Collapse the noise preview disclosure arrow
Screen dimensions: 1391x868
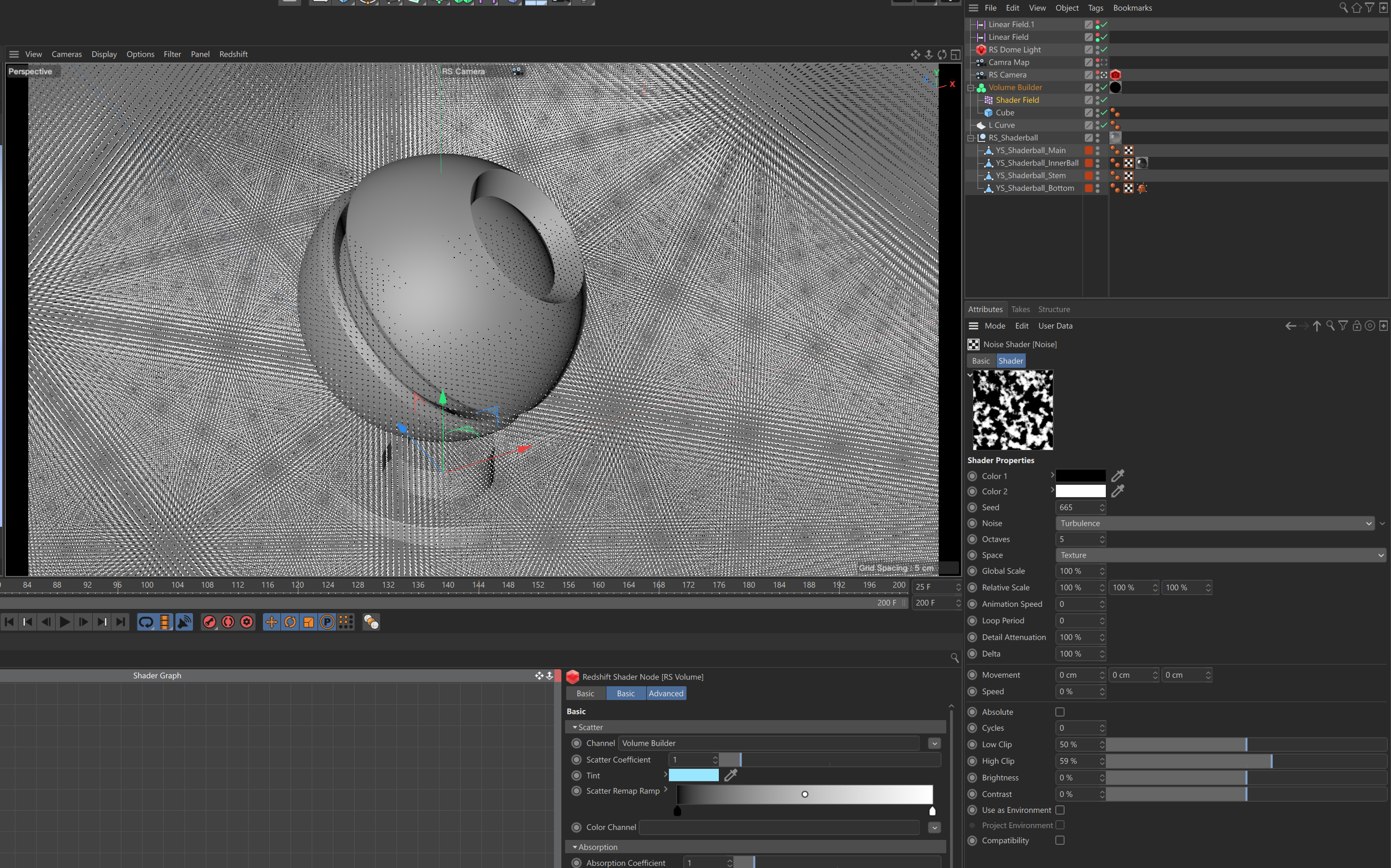[970, 375]
